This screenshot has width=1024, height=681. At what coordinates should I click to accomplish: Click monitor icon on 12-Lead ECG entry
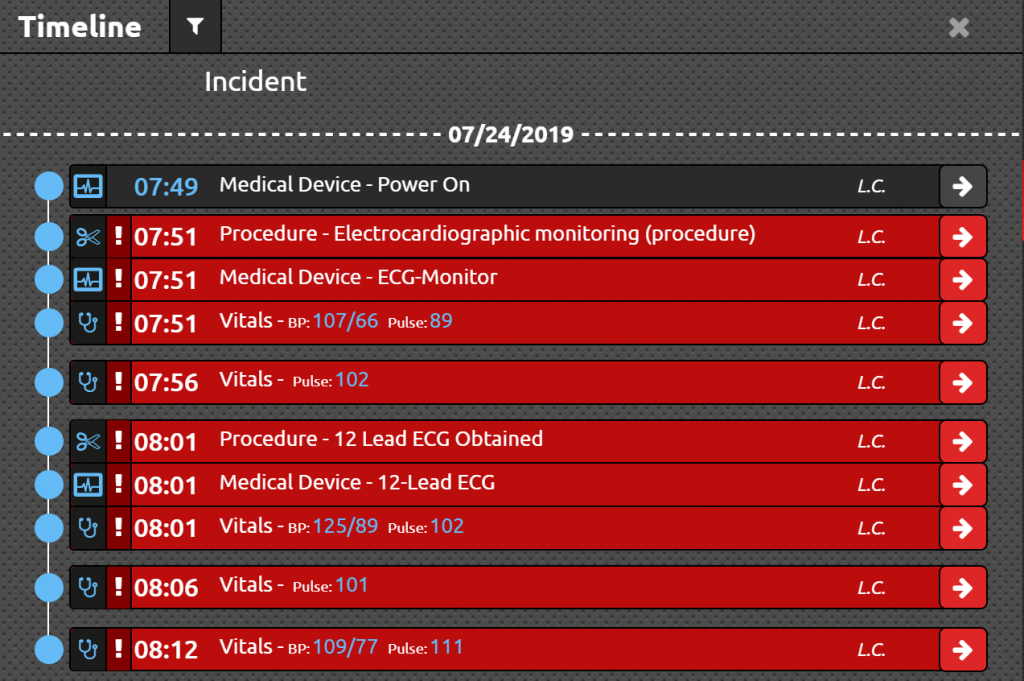[x=89, y=484]
